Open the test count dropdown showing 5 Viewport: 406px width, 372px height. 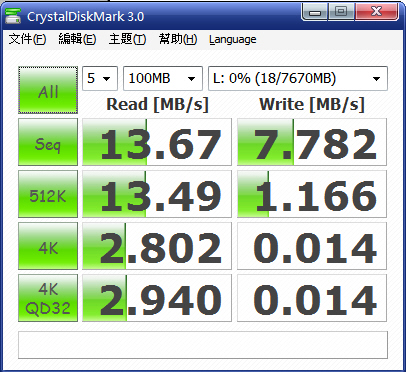(100, 79)
